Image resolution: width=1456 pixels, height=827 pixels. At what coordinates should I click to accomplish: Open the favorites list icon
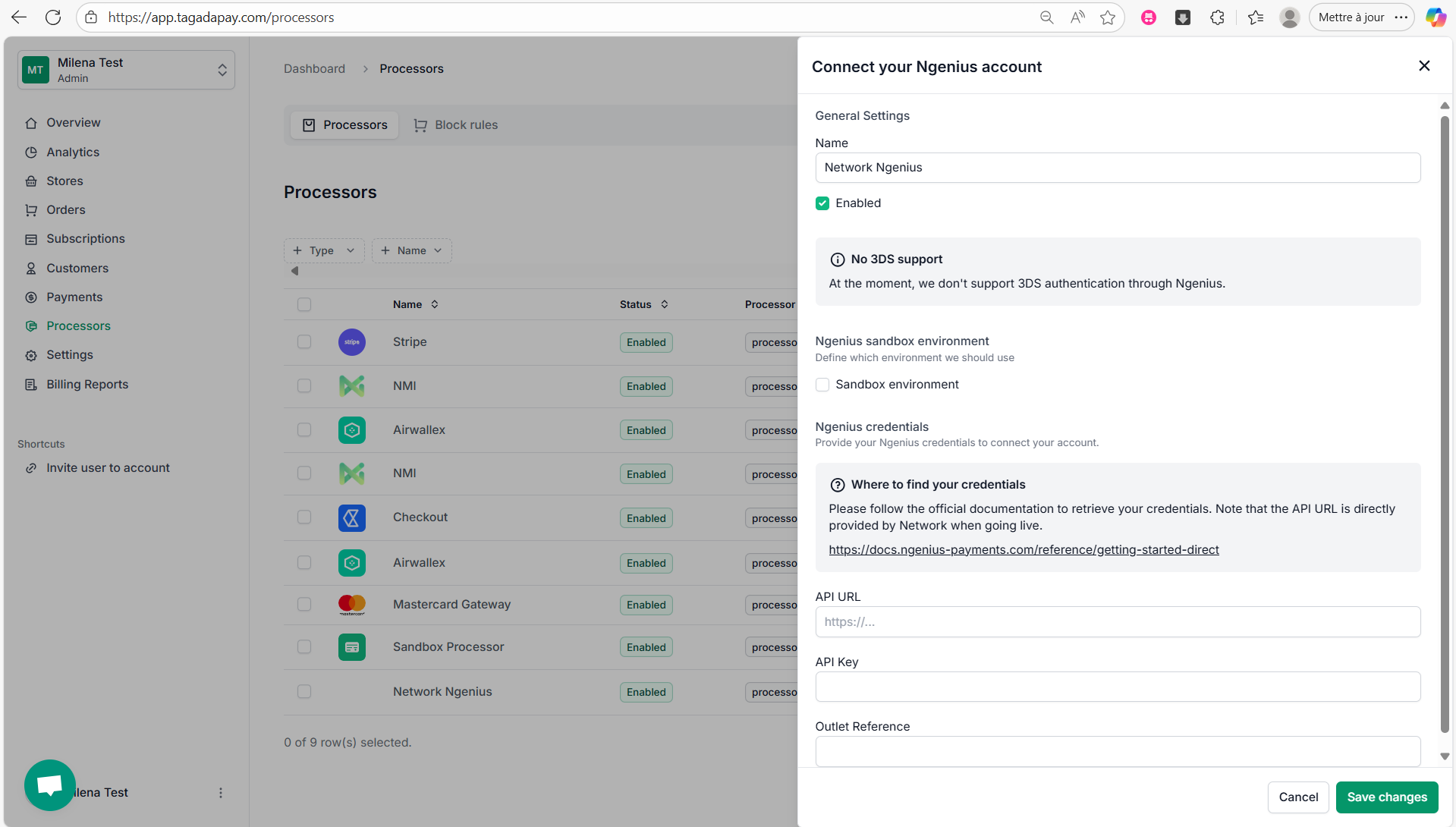click(x=1256, y=17)
